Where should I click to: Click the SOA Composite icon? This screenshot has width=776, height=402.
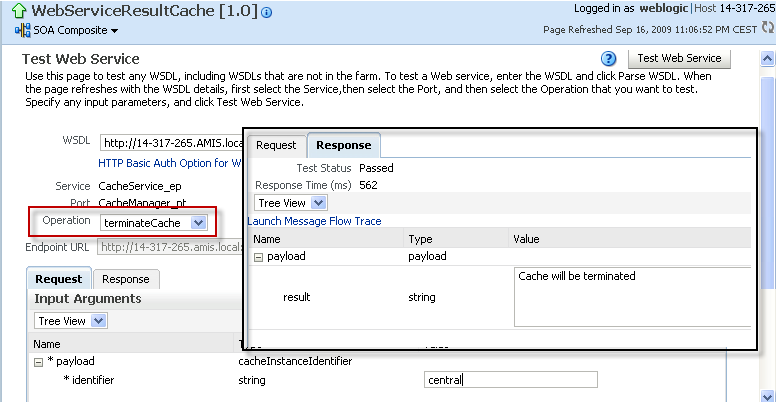point(23,30)
